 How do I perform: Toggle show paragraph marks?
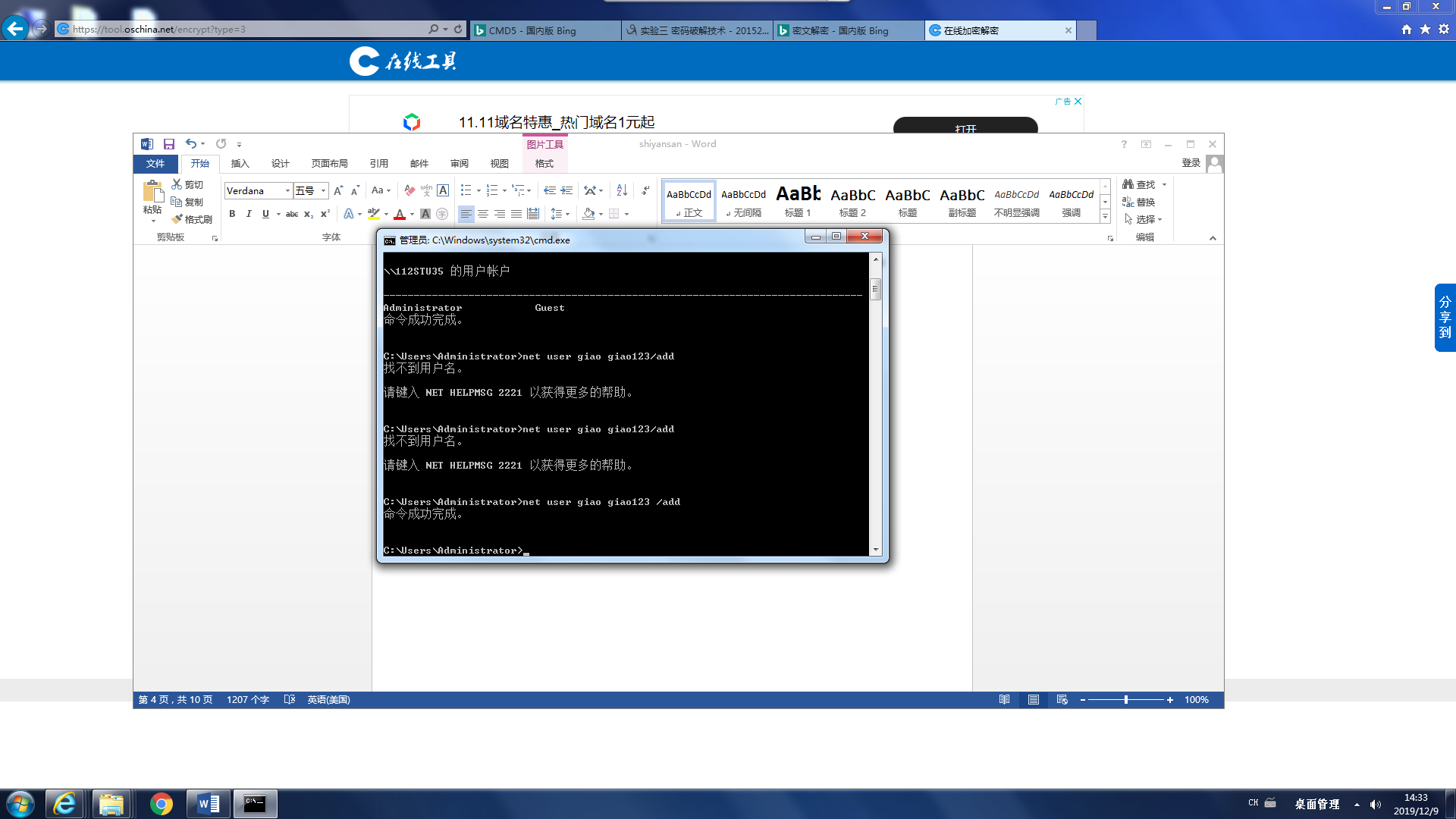point(645,190)
